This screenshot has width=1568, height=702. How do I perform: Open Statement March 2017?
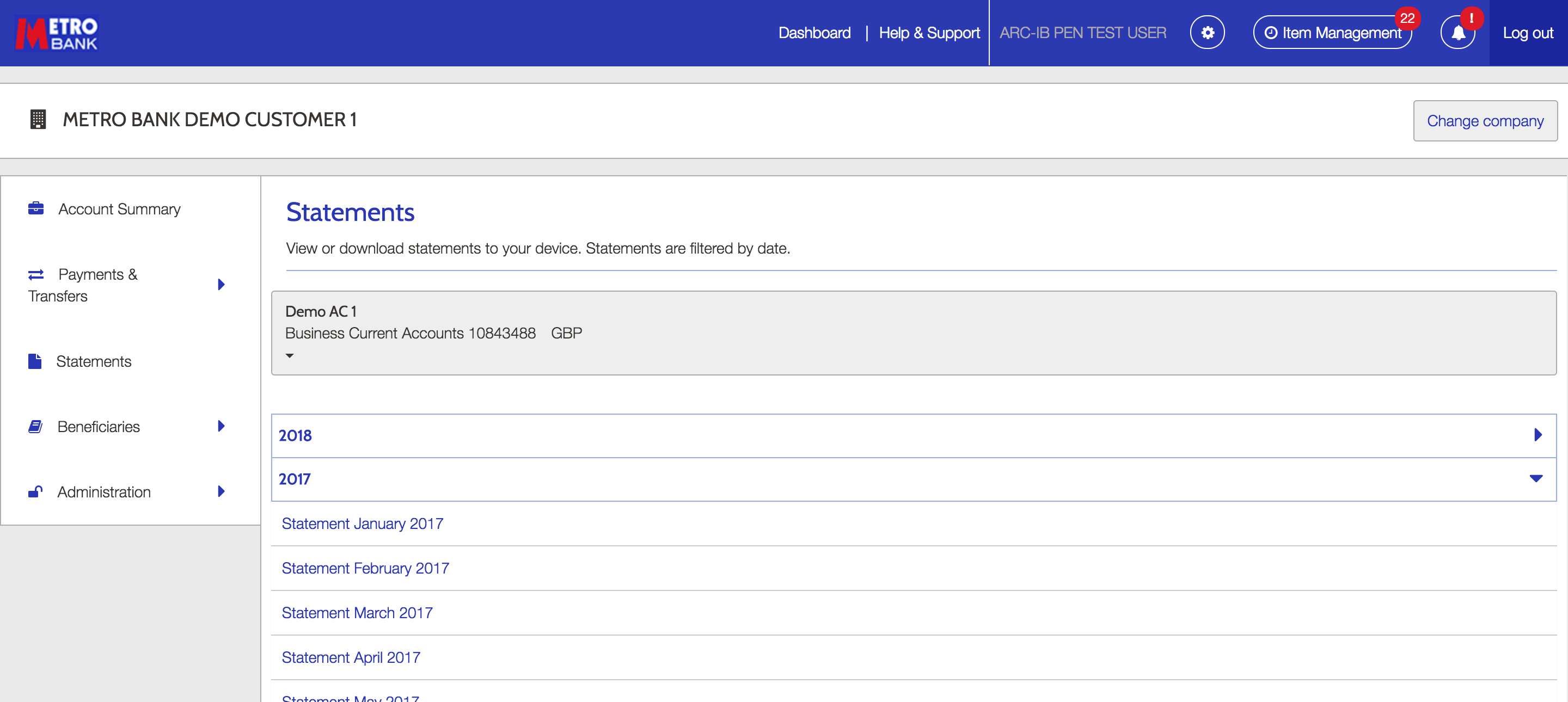point(357,613)
